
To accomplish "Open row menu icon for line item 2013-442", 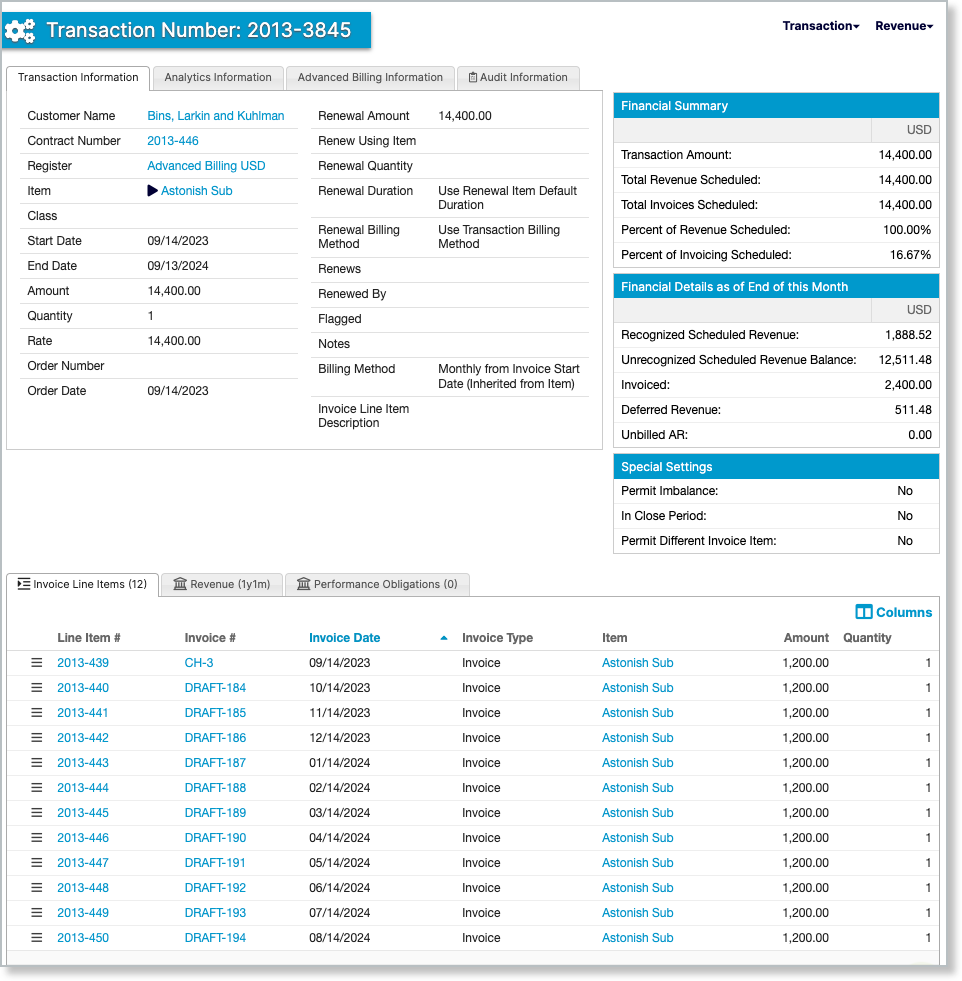I will pos(36,738).
